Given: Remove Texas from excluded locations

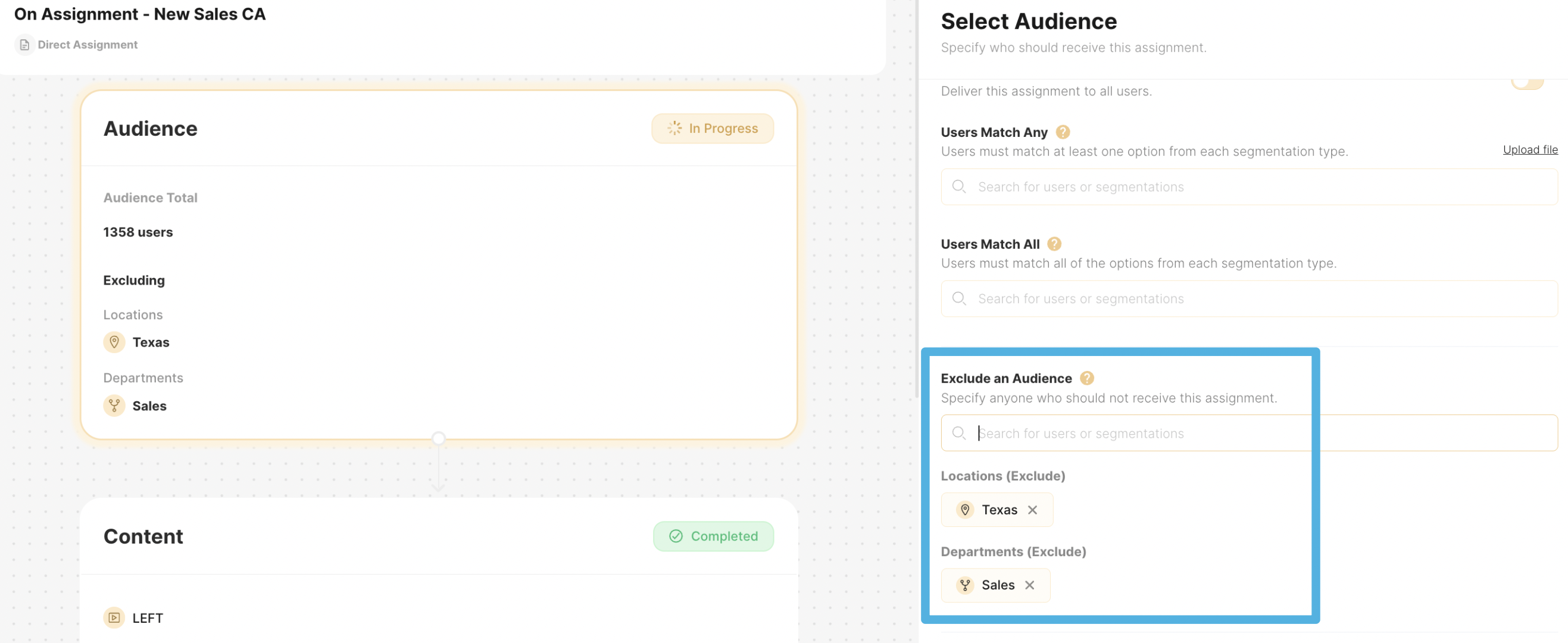Looking at the screenshot, I should pos(1032,510).
